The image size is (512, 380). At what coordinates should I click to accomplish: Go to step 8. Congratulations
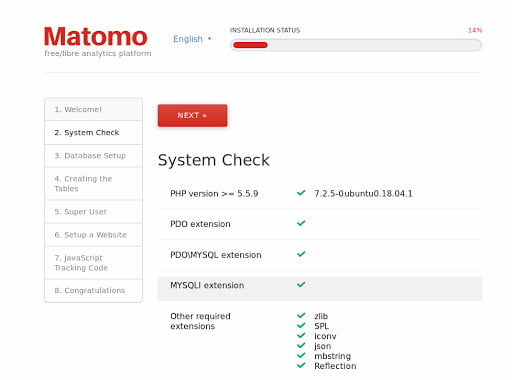click(x=93, y=290)
